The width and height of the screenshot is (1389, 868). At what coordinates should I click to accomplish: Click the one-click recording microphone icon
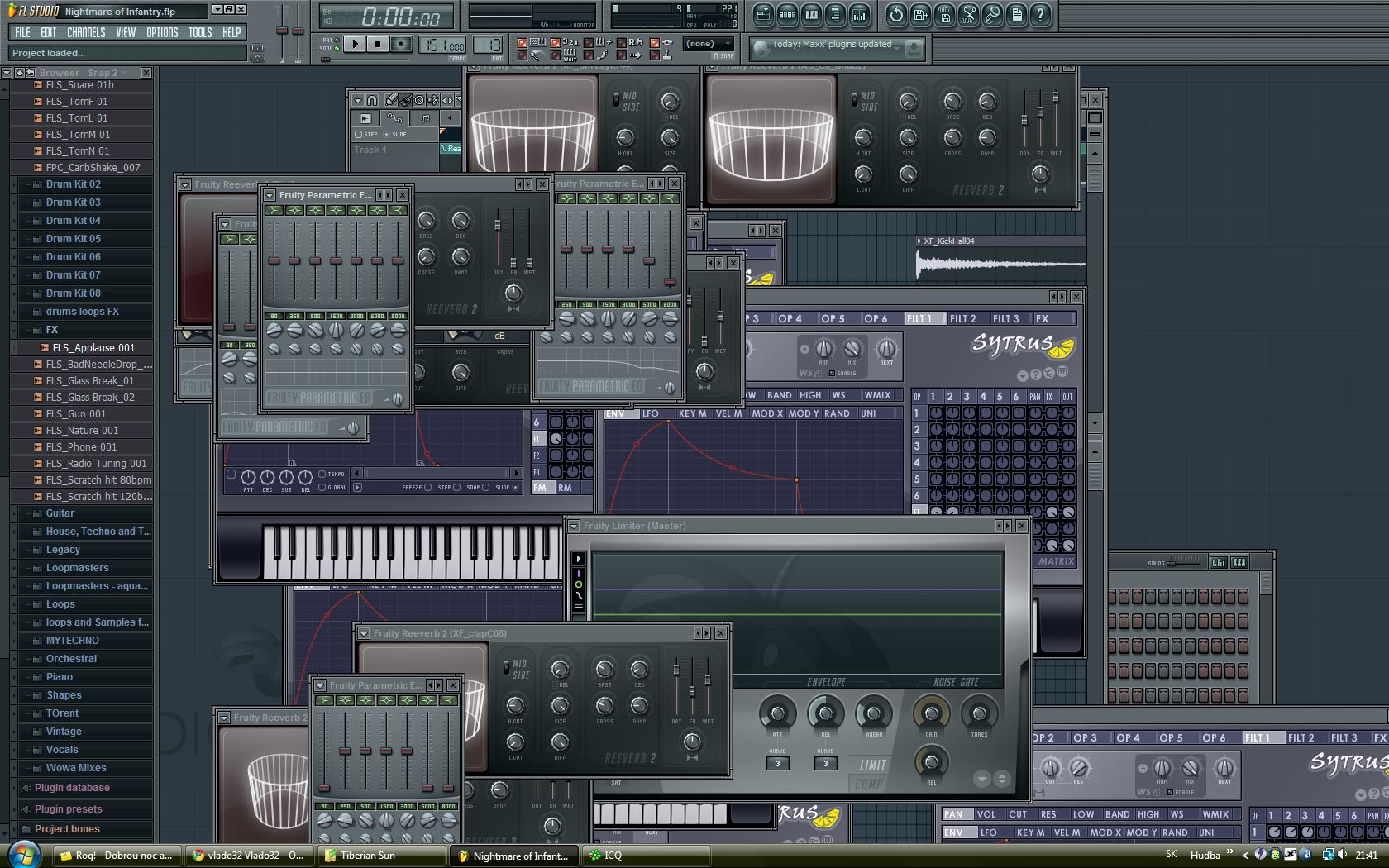click(992, 15)
